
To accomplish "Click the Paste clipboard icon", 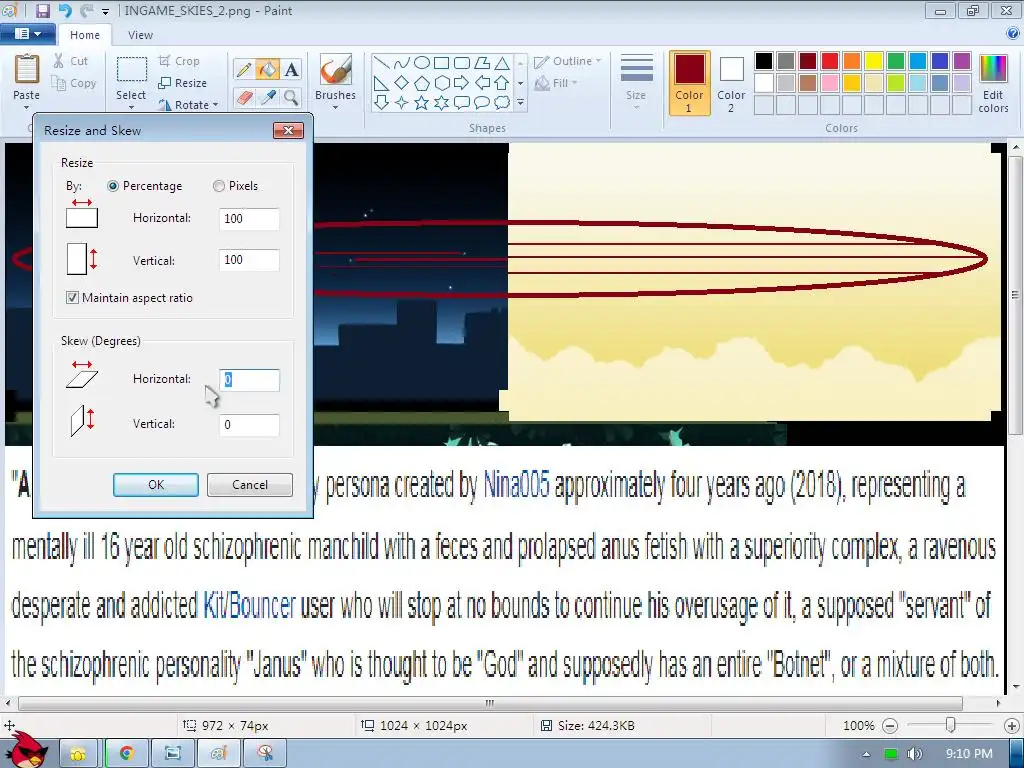I will [x=27, y=69].
